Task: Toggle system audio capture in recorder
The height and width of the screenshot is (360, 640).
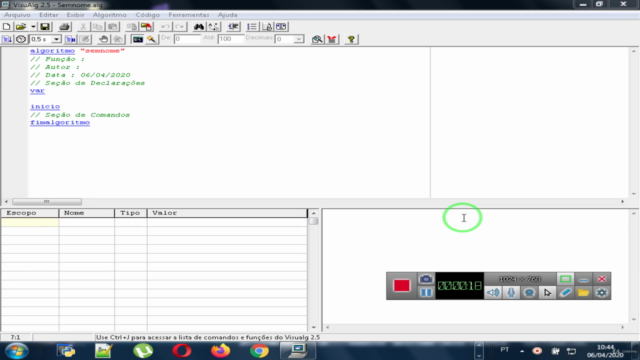Action: click(x=493, y=293)
